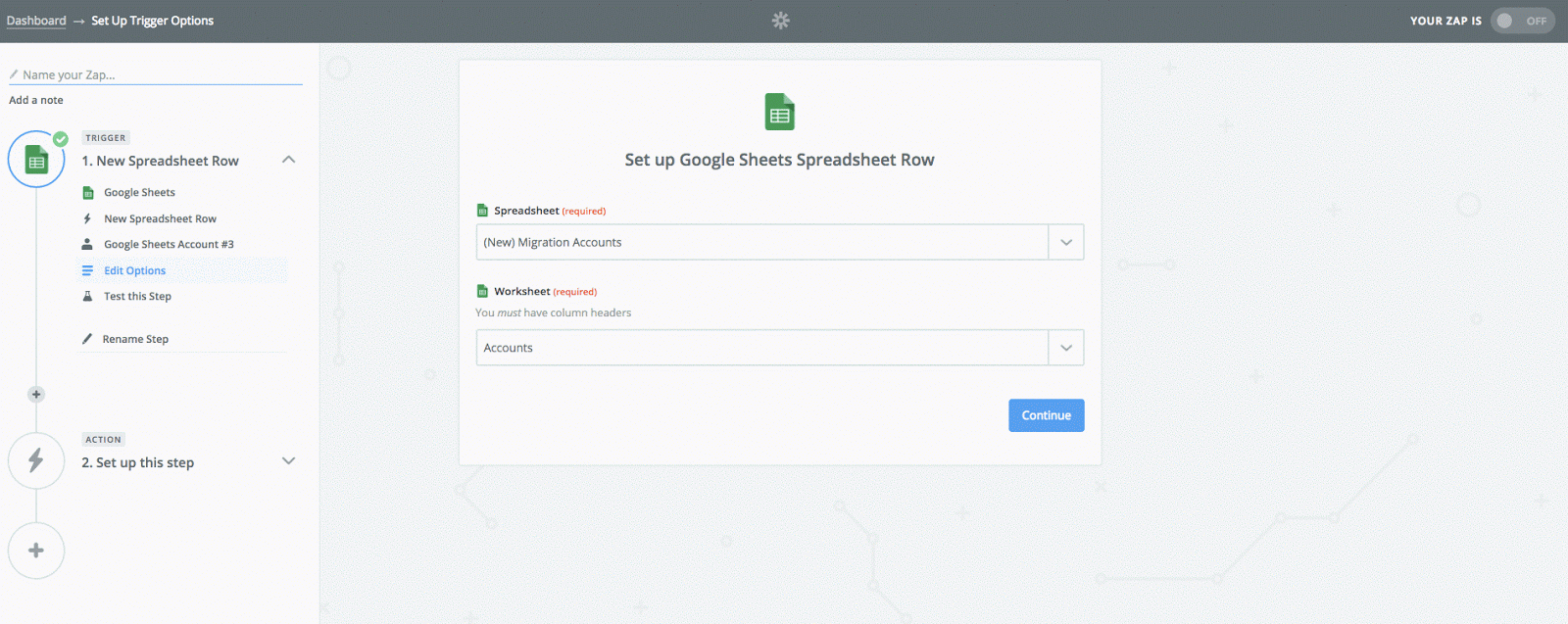The image size is (1568, 624).
Task: Click the lines icon beside Edit Options
Action: coord(87,270)
